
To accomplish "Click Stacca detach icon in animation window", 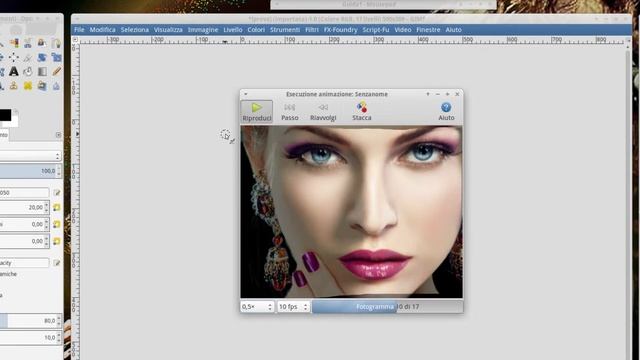I will click(x=362, y=108).
